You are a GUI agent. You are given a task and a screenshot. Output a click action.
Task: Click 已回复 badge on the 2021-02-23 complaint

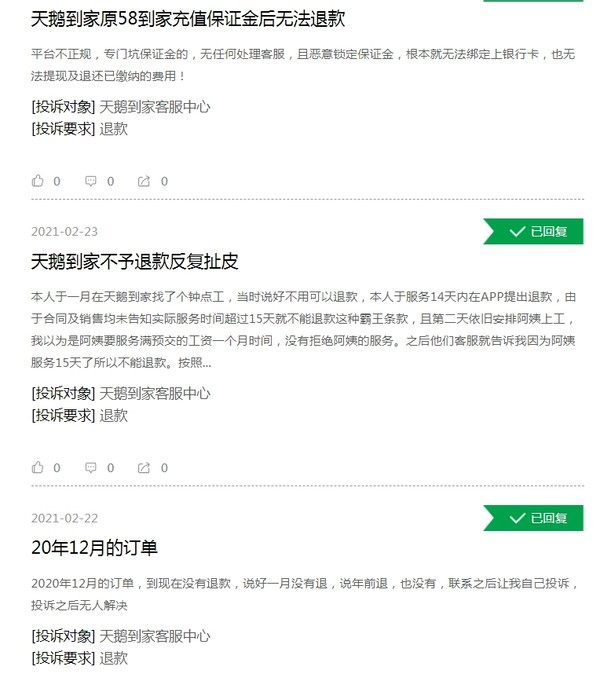(x=533, y=231)
